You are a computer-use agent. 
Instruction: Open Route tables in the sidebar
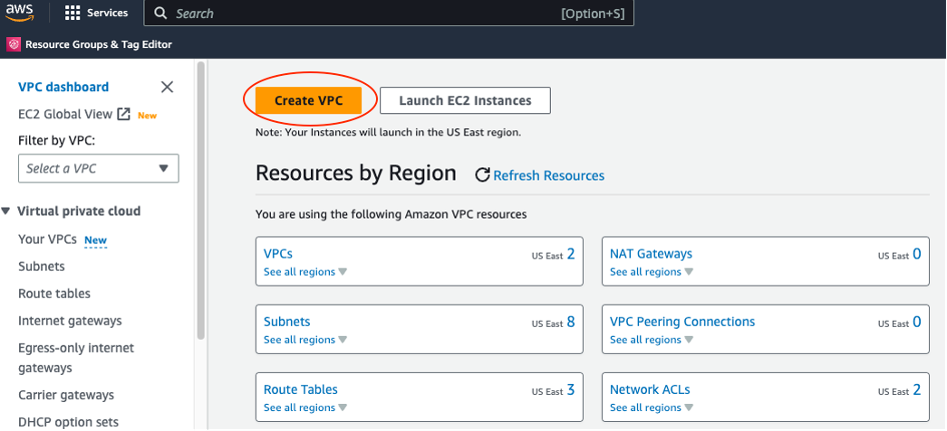(x=54, y=293)
